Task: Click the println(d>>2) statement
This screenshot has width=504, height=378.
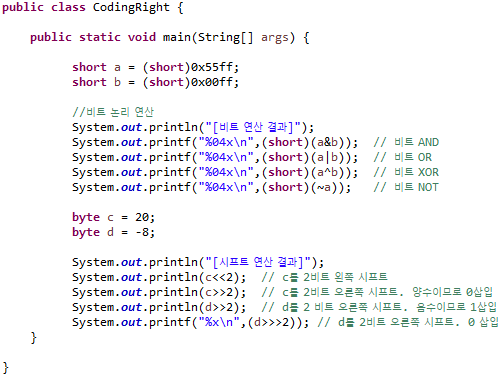Action: (159, 307)
